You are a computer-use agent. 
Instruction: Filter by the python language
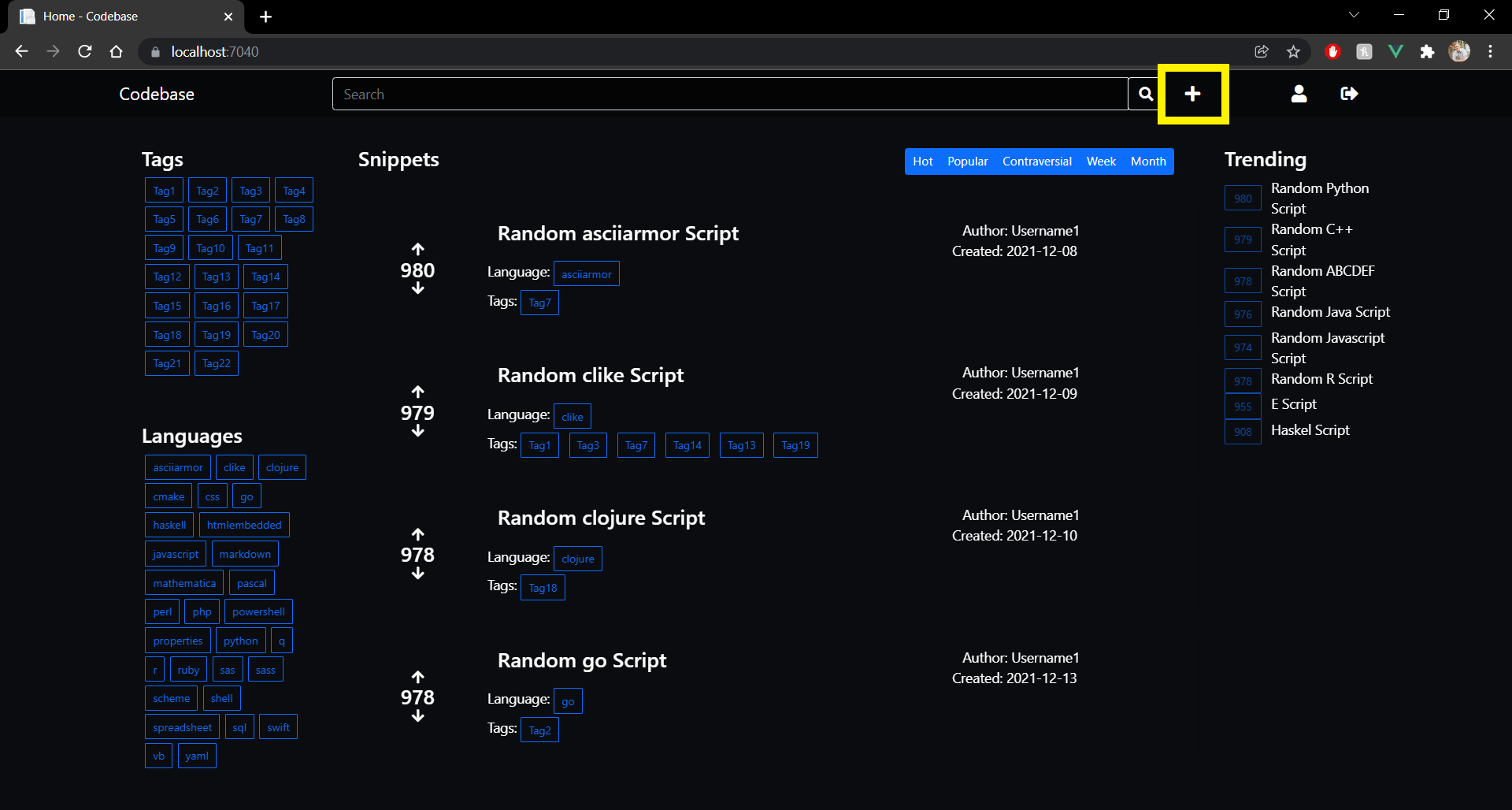point(240,641)
